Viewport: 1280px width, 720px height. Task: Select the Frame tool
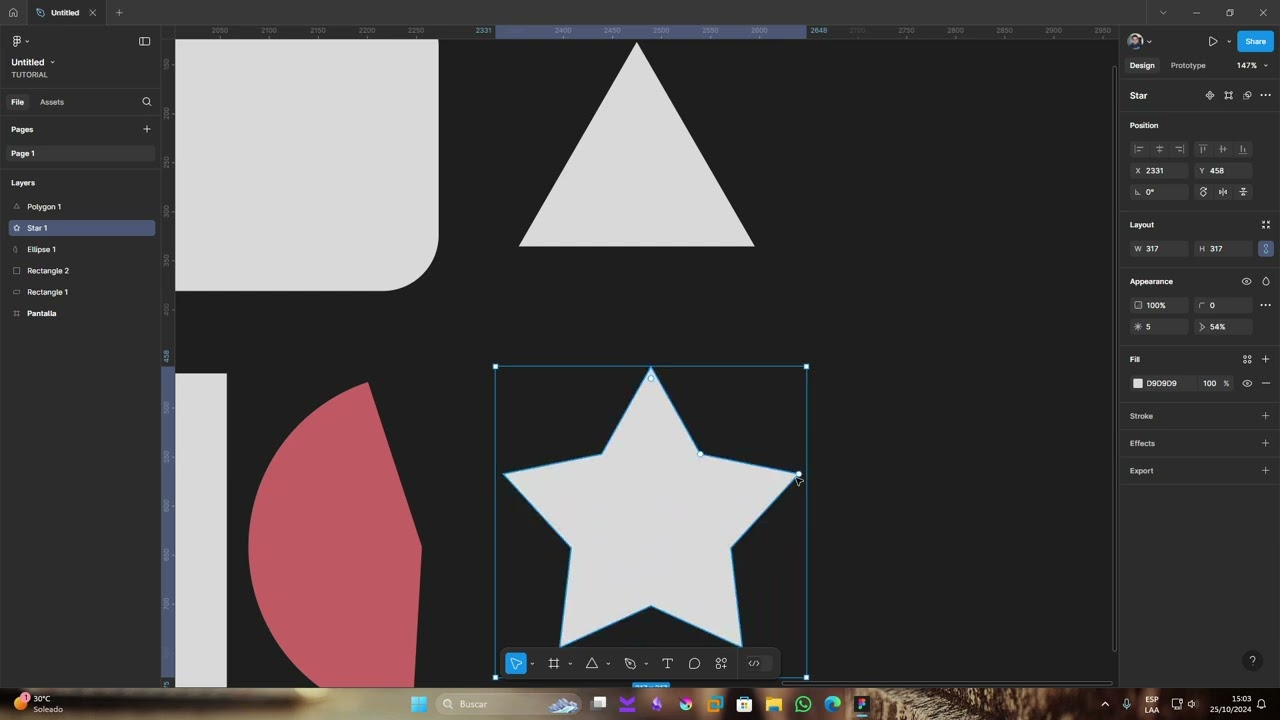click(x=553, y=663)
